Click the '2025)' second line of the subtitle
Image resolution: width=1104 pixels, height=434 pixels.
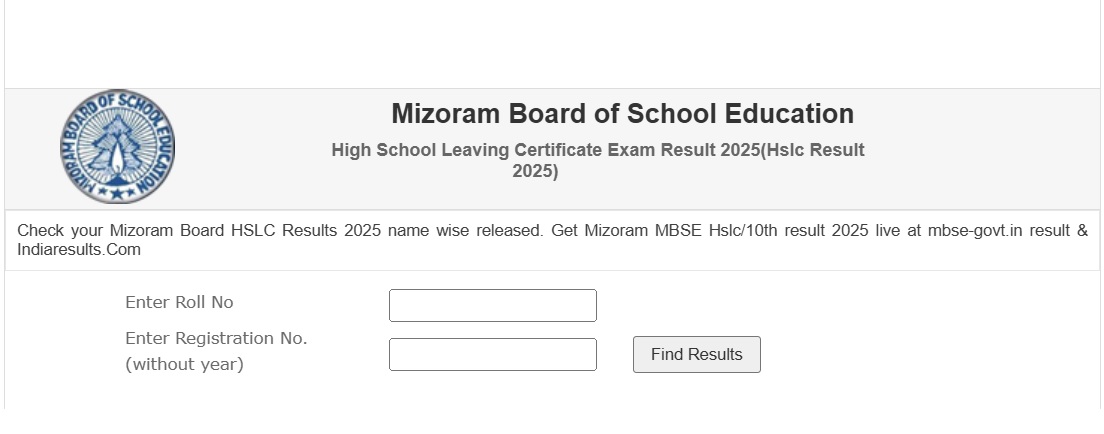pos(535,172)
